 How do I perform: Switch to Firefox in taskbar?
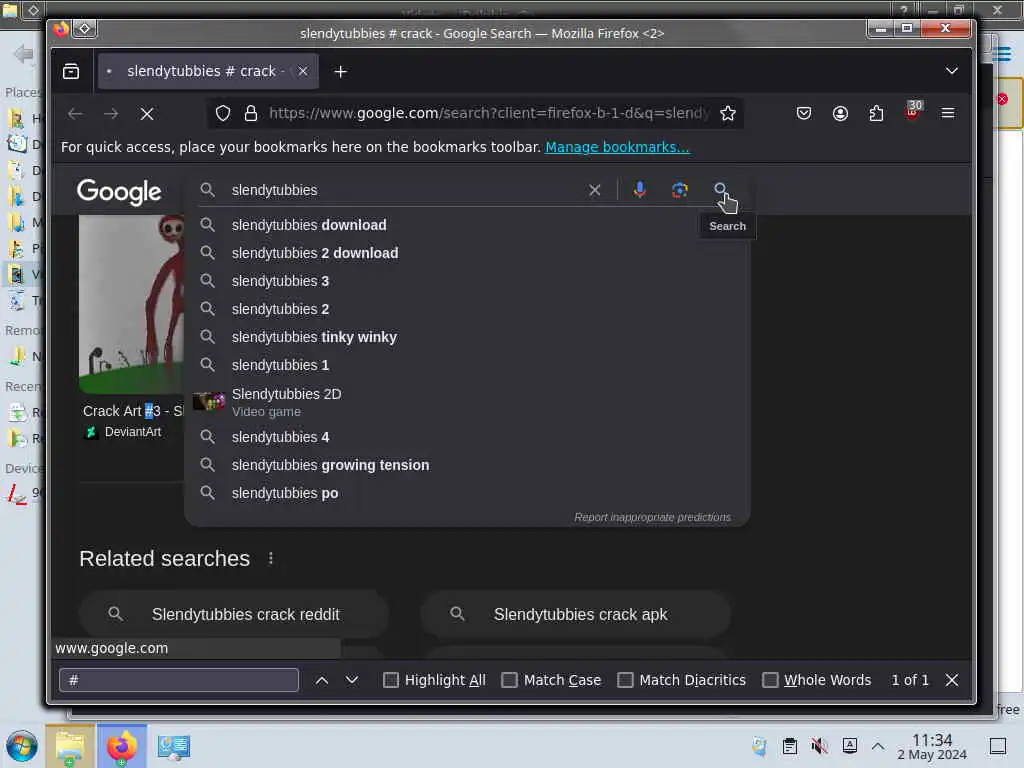121,746
